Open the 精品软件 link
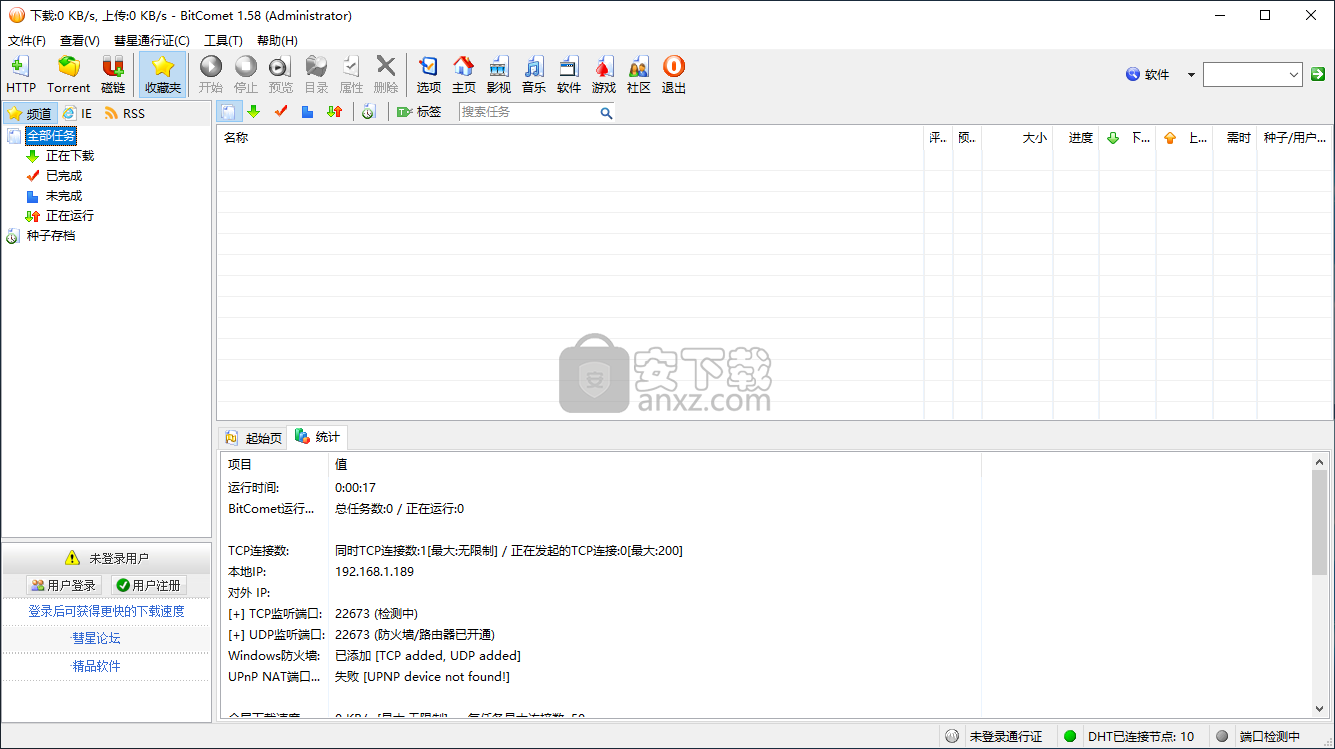1335x749 pixels. 96,666
